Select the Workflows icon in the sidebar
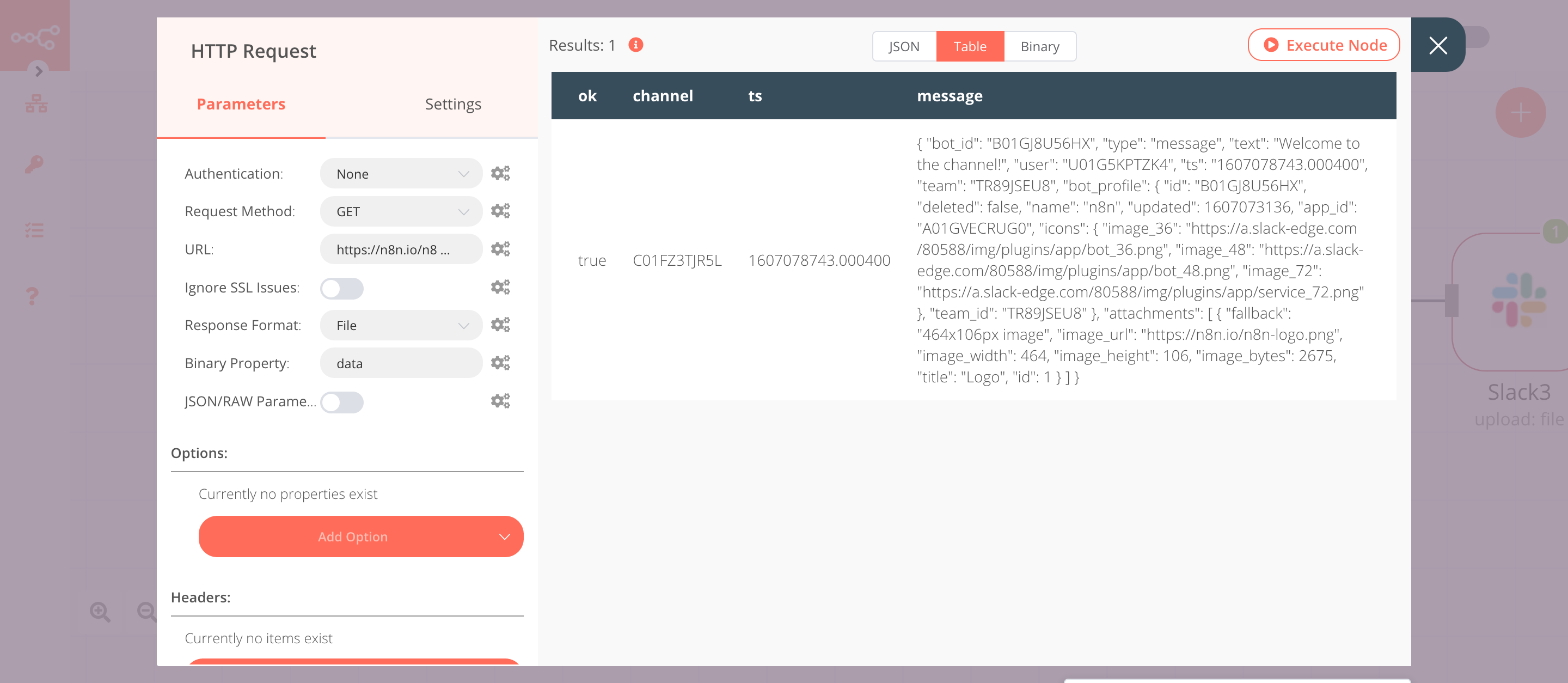Viewport: 1568px width, 683px height. point(36,103)
